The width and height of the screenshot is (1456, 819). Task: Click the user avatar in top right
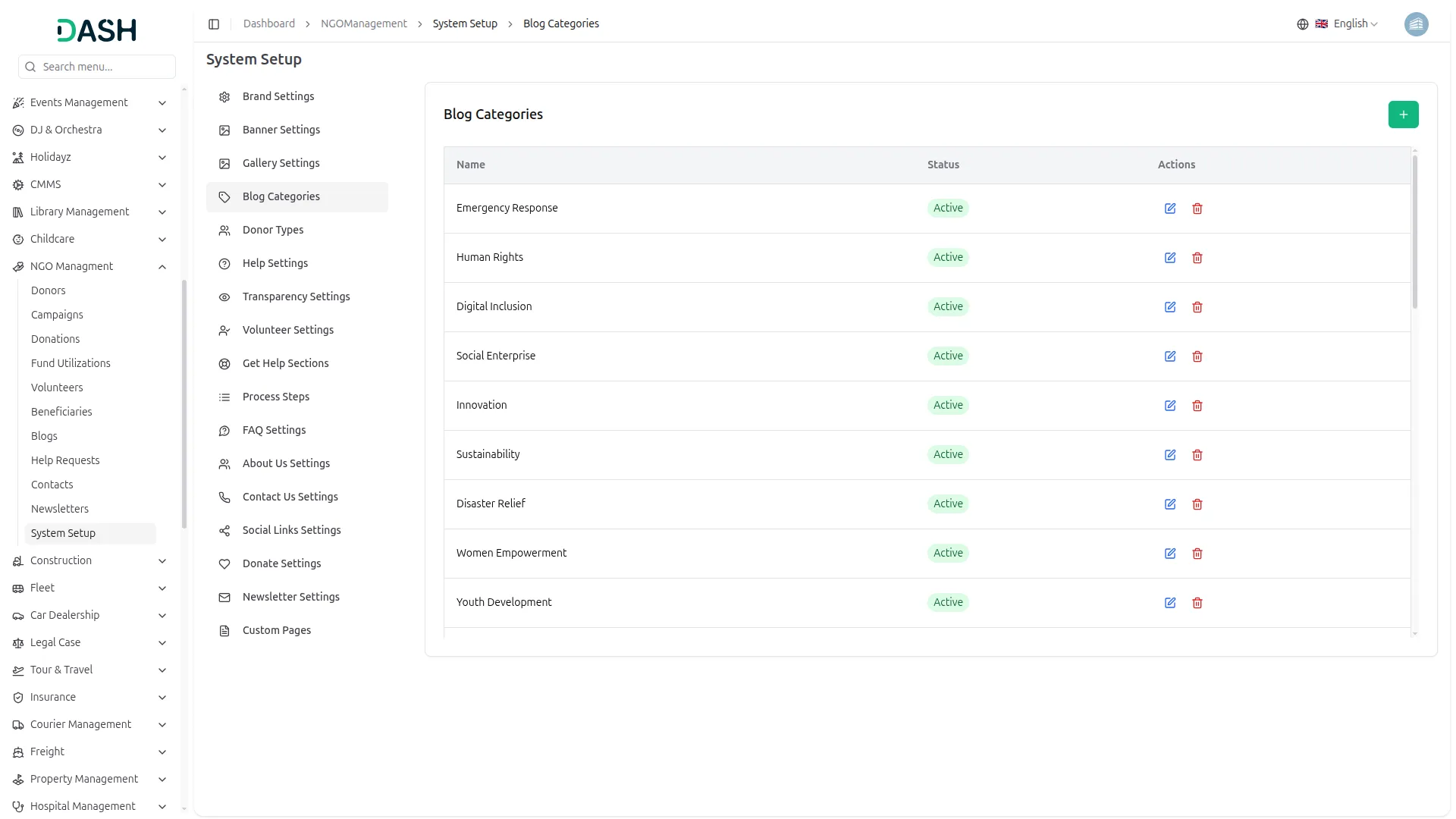point(1416,24)
